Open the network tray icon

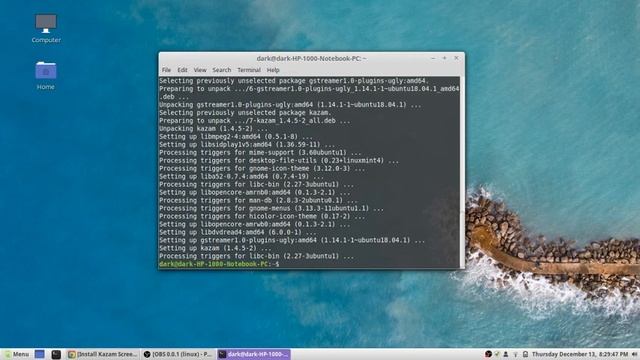[516, 354]
